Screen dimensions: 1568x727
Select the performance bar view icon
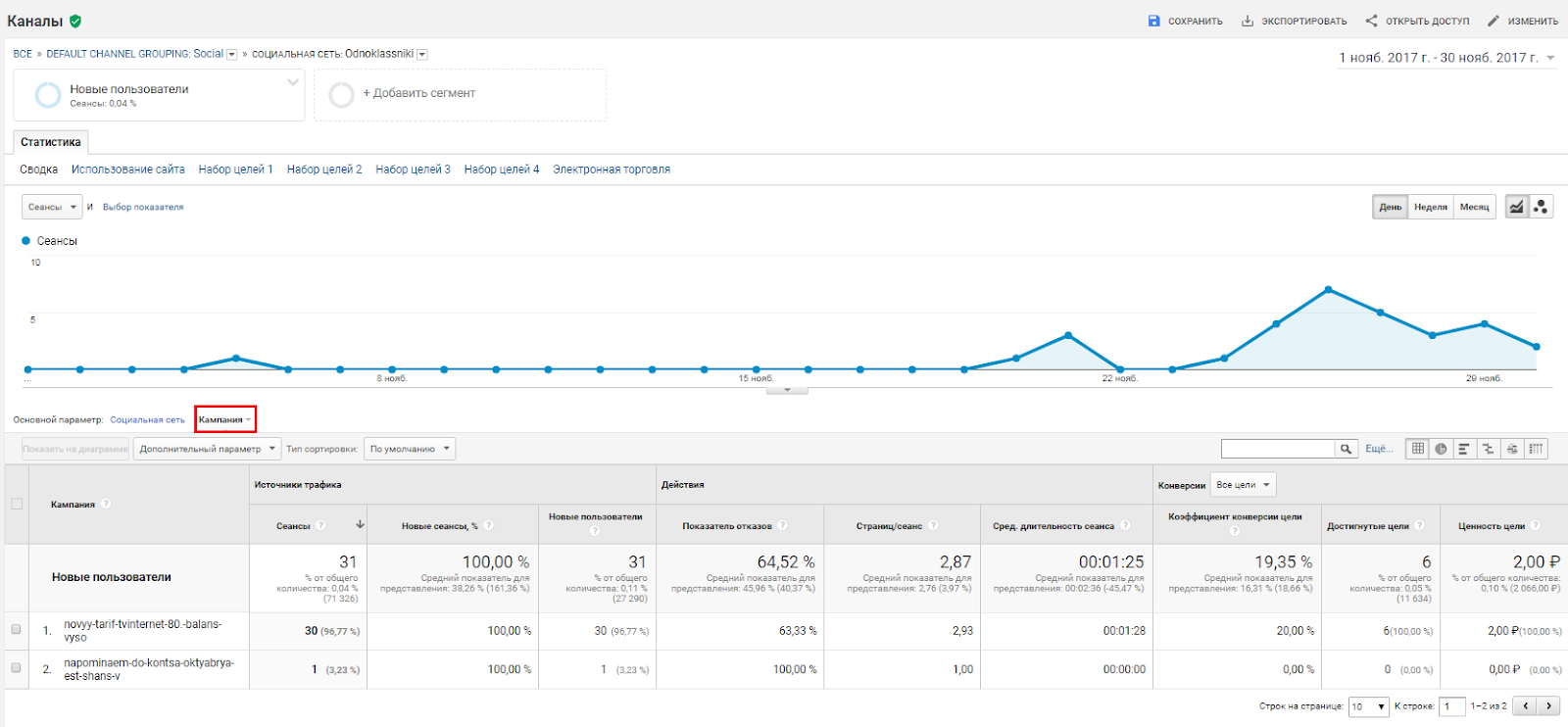(1464, 449)
